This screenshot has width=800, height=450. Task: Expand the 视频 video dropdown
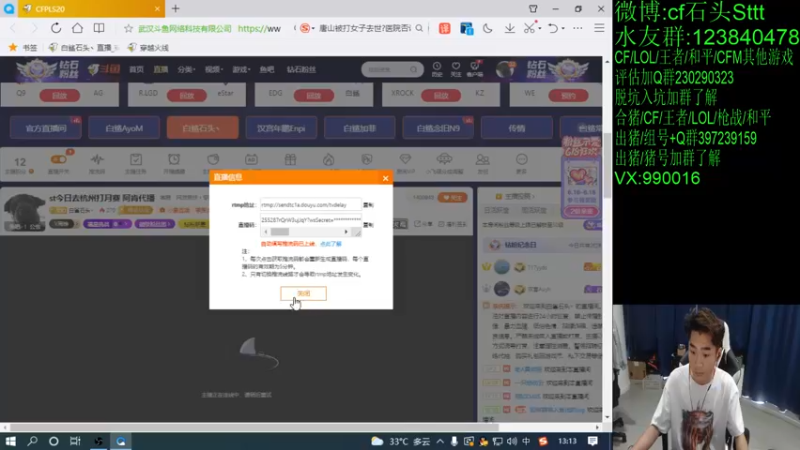click(x=214, y=69)
